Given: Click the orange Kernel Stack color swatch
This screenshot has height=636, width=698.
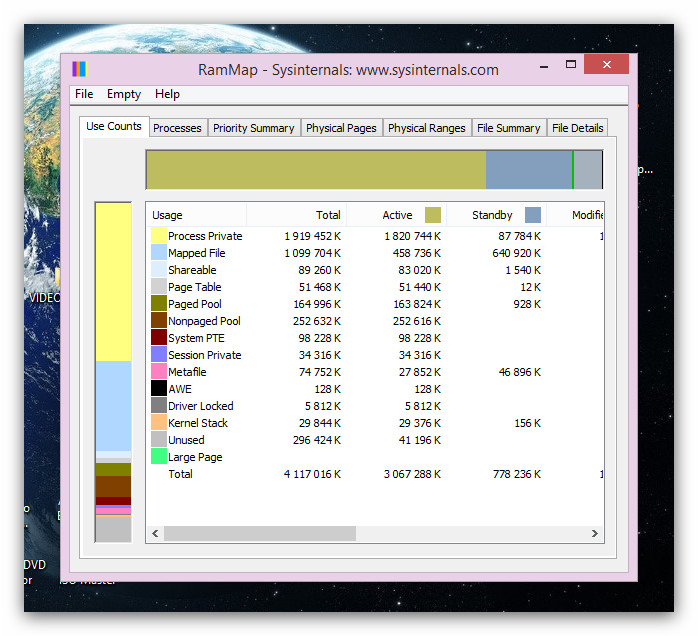Looking at the screenshot, I should [x=159, y=422].
